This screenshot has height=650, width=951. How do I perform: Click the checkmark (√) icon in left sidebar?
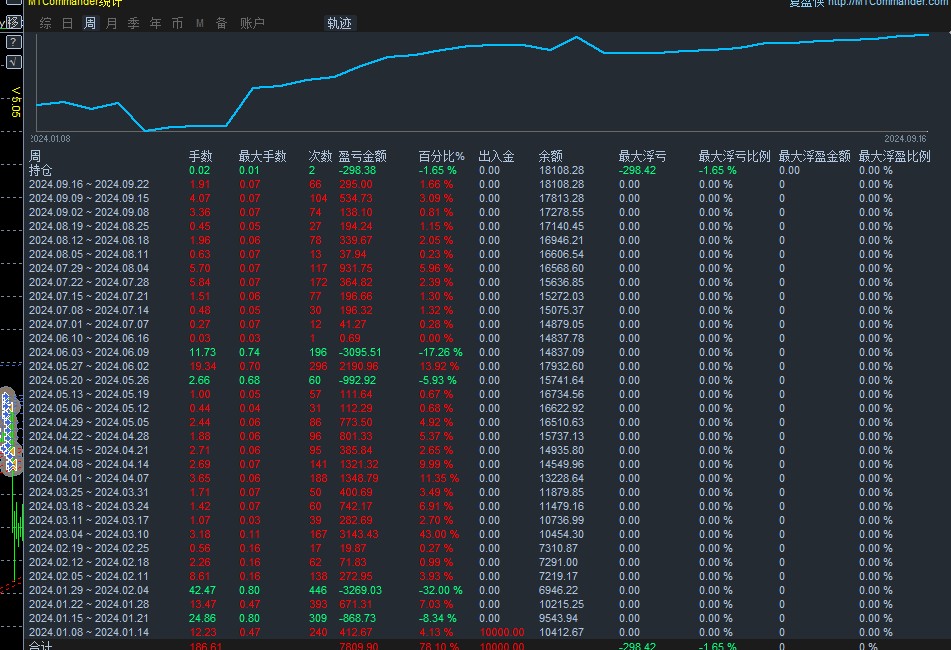(x=12, y=62)
